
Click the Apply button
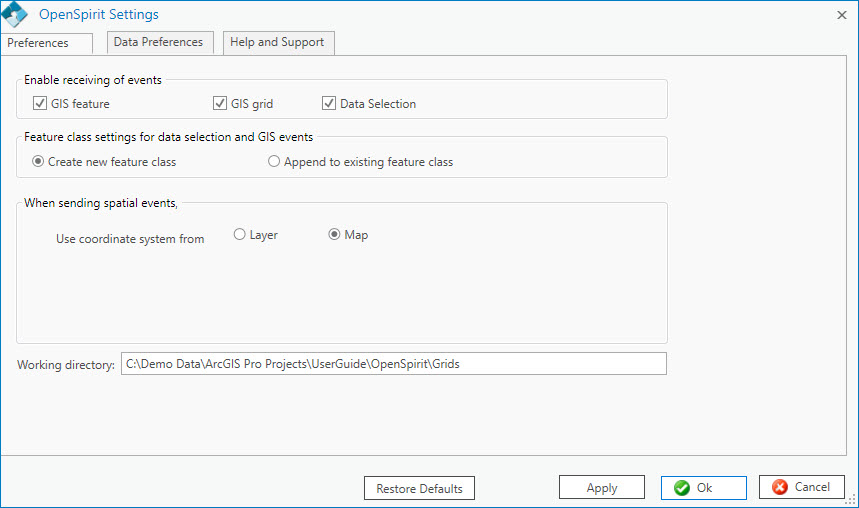coord(602,488)
